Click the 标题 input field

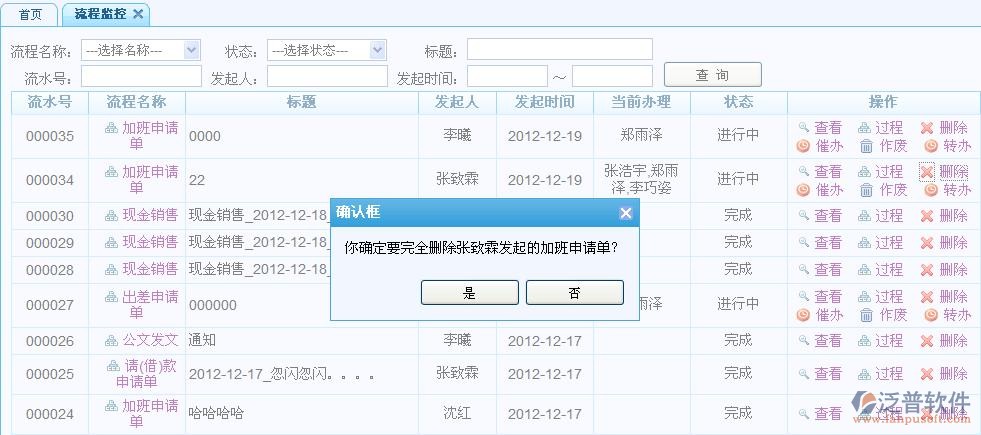click(559, 50)
